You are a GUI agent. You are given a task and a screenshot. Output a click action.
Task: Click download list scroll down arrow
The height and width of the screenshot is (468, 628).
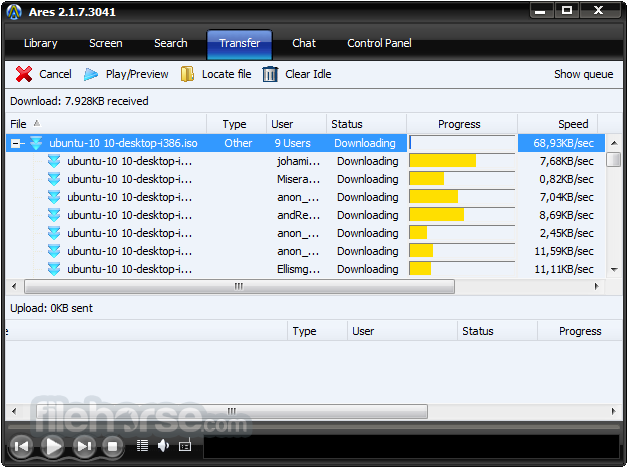click(x=614, y=269)
